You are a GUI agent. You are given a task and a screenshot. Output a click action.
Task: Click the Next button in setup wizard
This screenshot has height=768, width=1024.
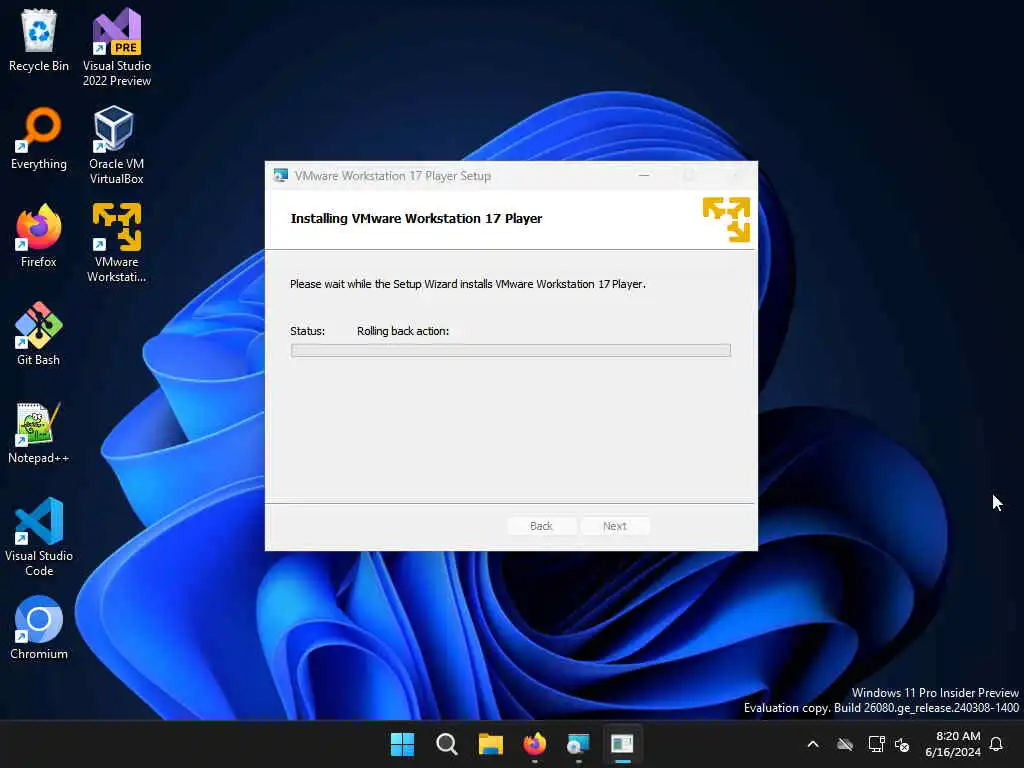coord(615,526)
